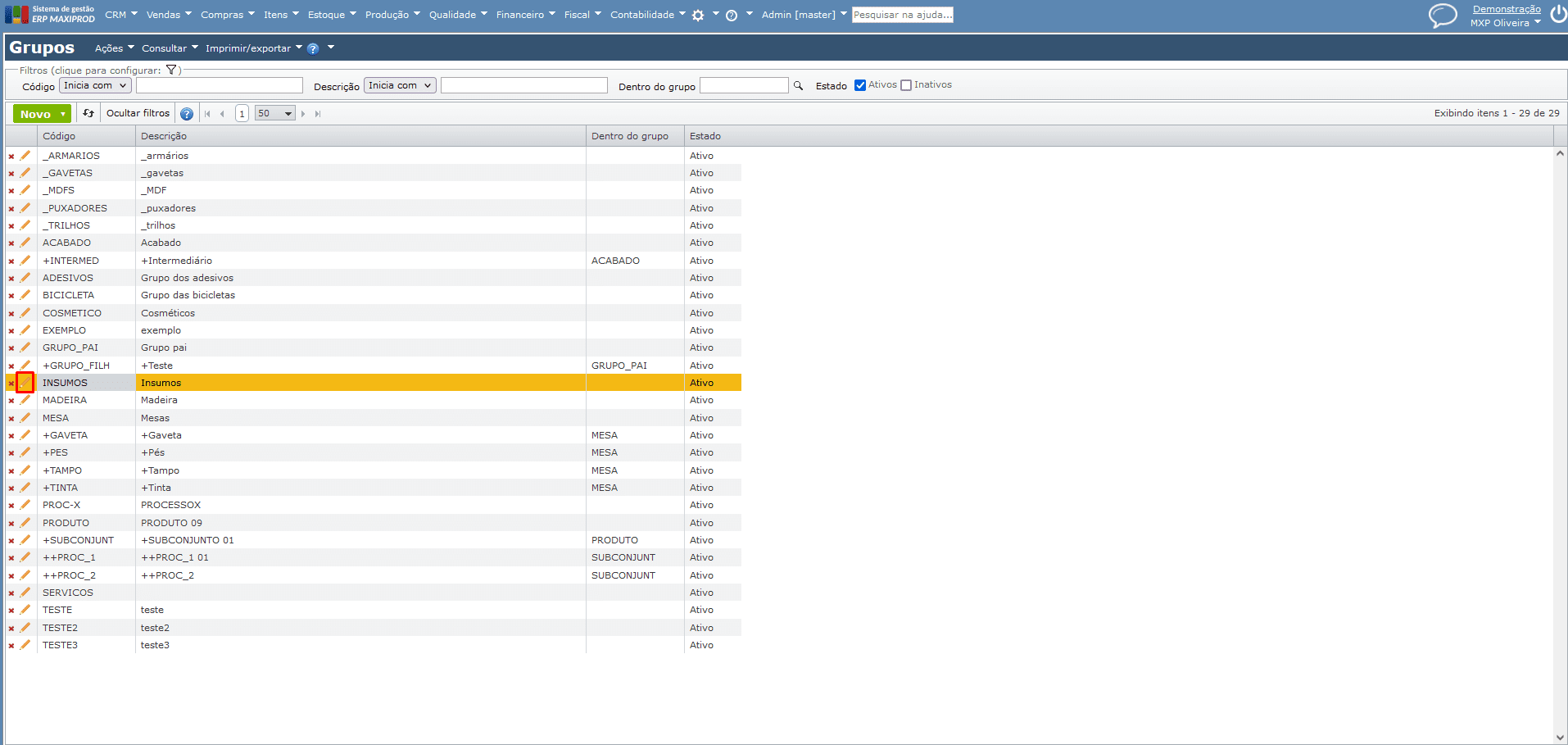Open the Produção menu

click(392, 15)
